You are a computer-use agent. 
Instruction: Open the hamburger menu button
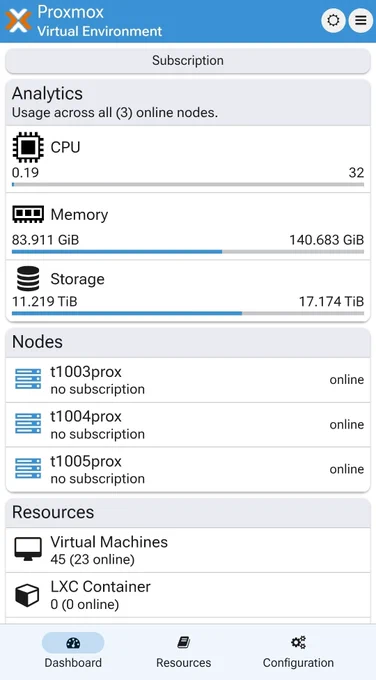click(x=360, y=20)
